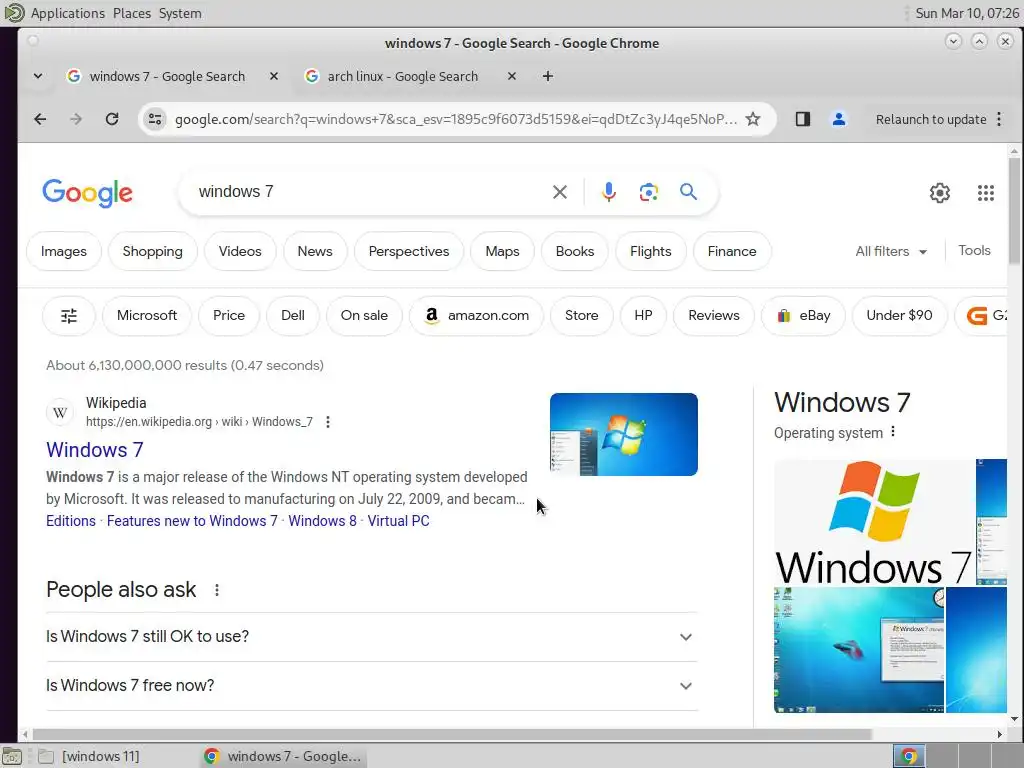The width and height of the screenshot is (1024, 768).
Task: Click Chrome icon in bottom panel tray
Action: [x=908, y=756]
